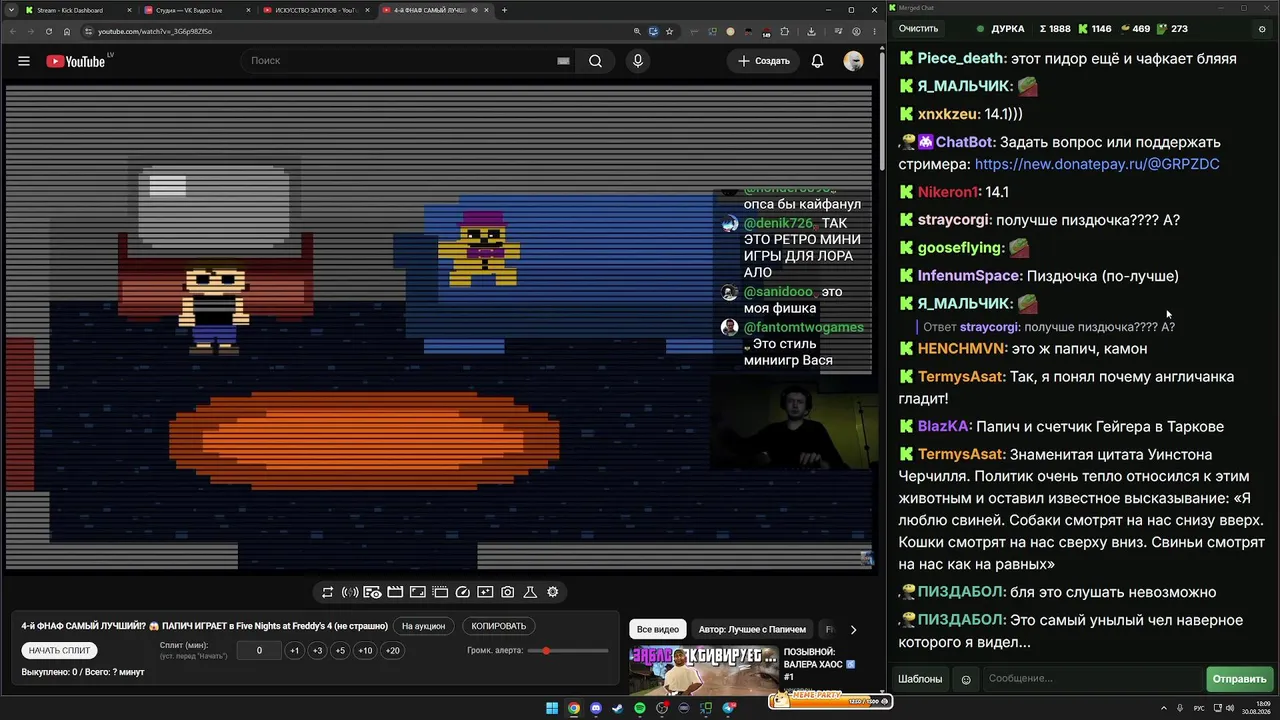1280x720 pixels.
Task: Click the chat Сообщение input field
Action: click(x=1093, y=679)
